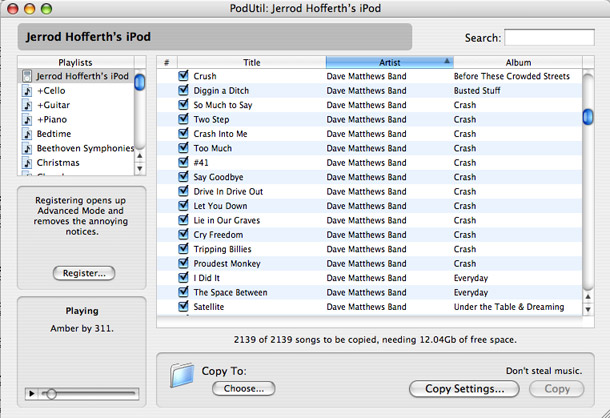Open Copy Settings... dialog
This screenshot has height=418, width=610.
[465, 389]
